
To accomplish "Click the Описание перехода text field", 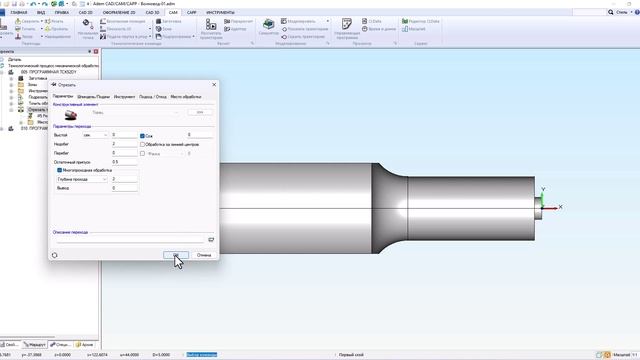I will click(x=131, y=240).
